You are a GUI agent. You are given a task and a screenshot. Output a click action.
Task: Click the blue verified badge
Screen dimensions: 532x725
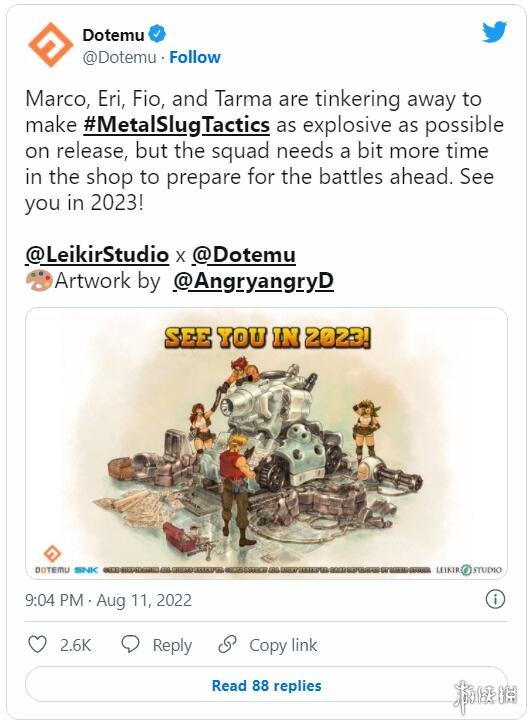pyautogui.click(x=157, y=34)
